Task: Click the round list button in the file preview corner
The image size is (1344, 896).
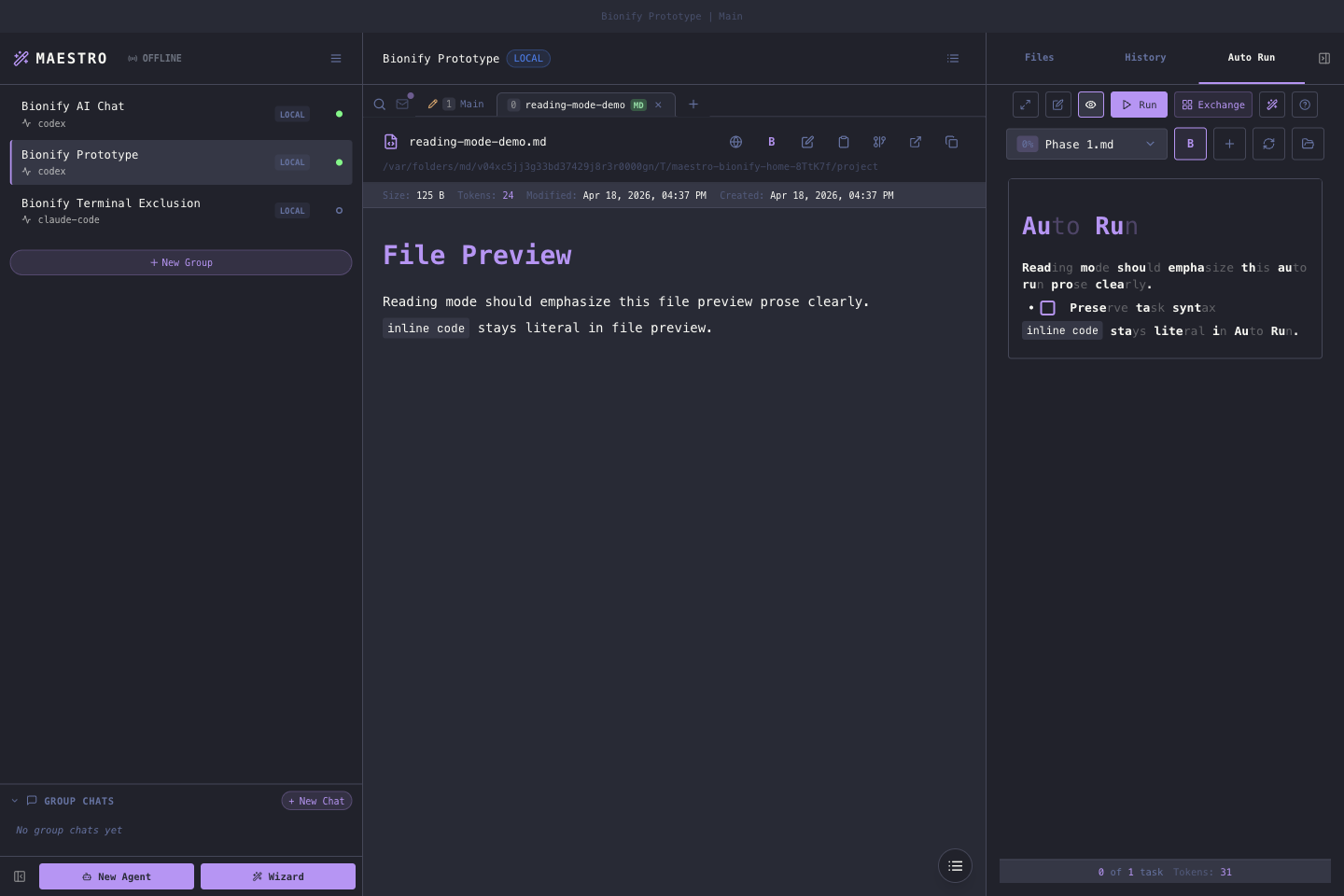Action: coord(955,866)
